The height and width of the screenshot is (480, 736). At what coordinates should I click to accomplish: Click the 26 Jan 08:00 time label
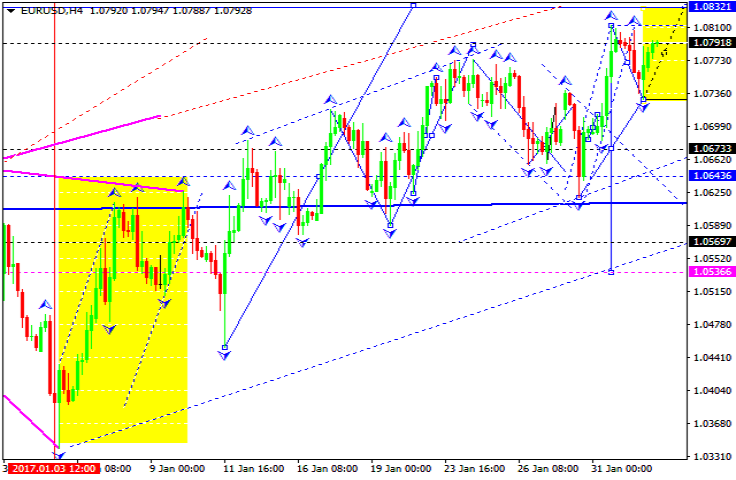coord(548,469)
